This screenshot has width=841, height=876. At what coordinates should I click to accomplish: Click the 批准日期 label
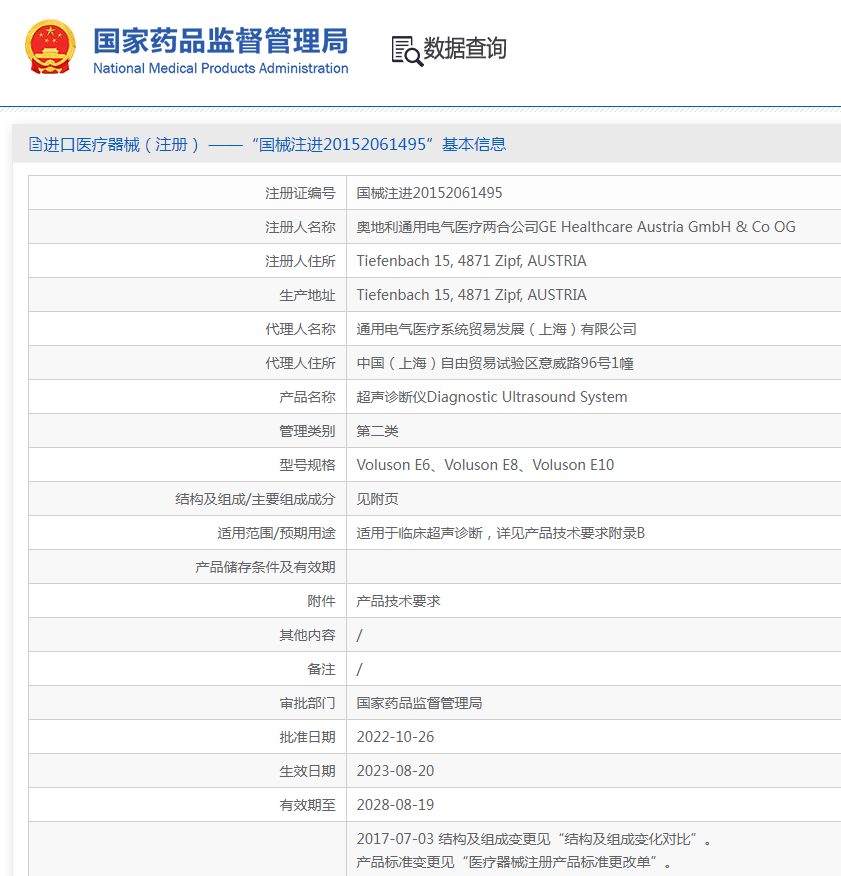pyautogui.click(x=307, y=737)
